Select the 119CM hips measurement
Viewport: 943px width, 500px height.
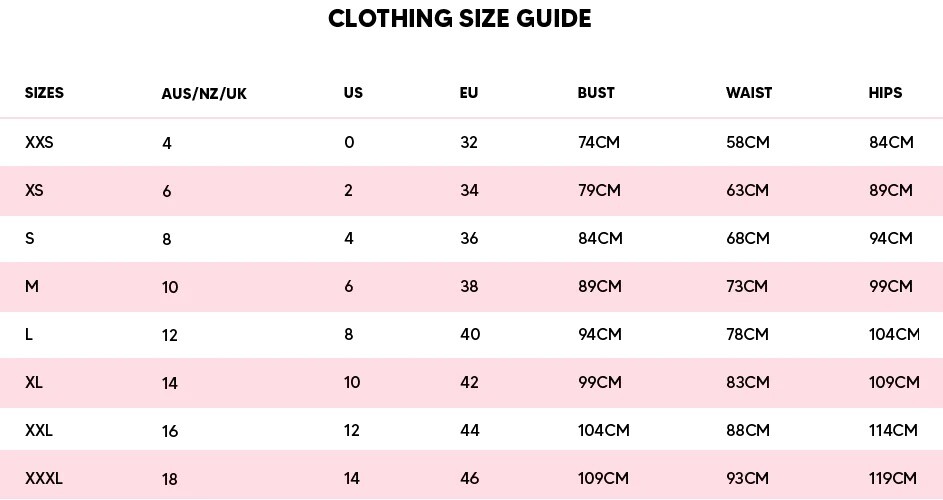coord(892,478)
